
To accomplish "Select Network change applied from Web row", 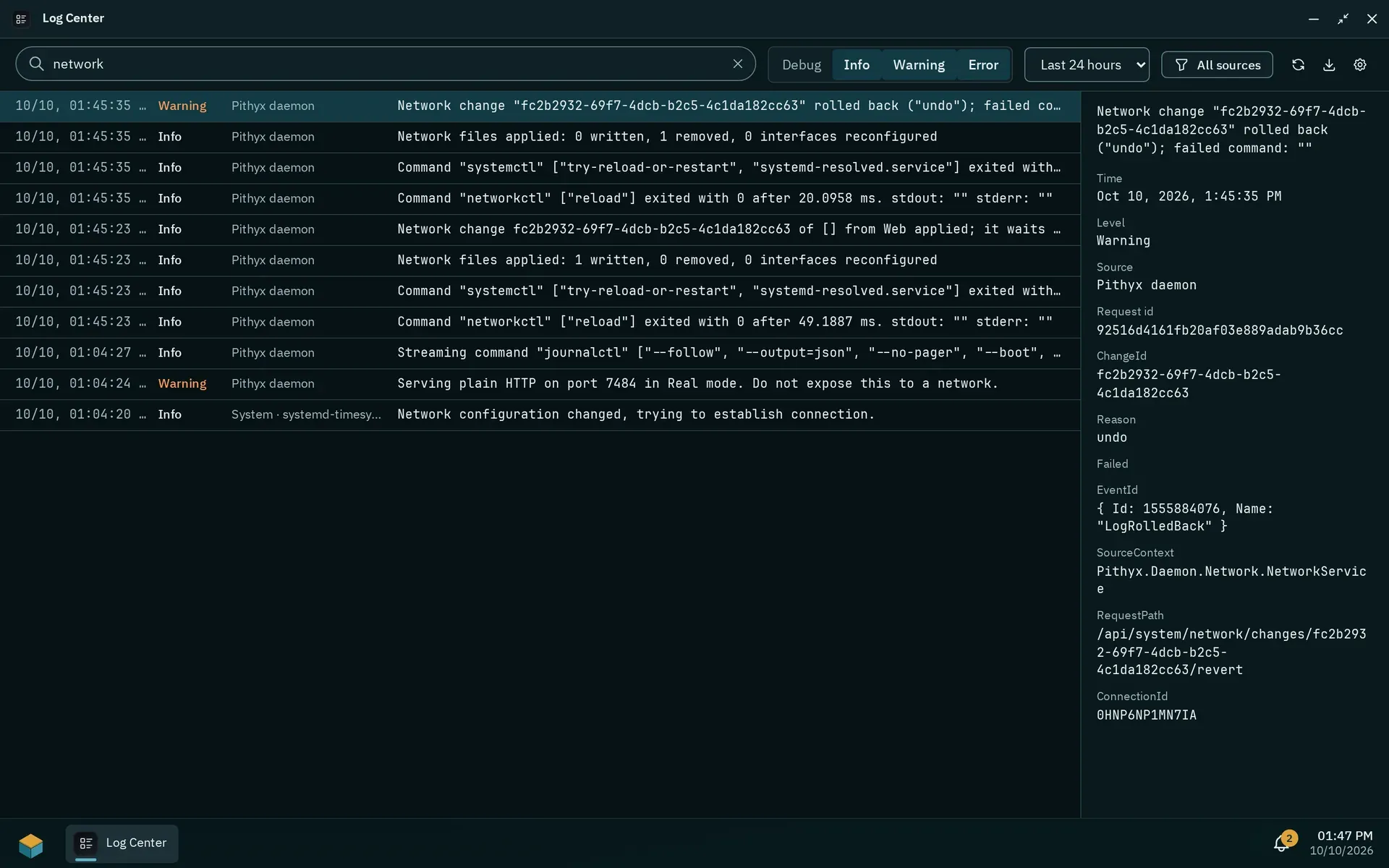I will pos(540,229).
